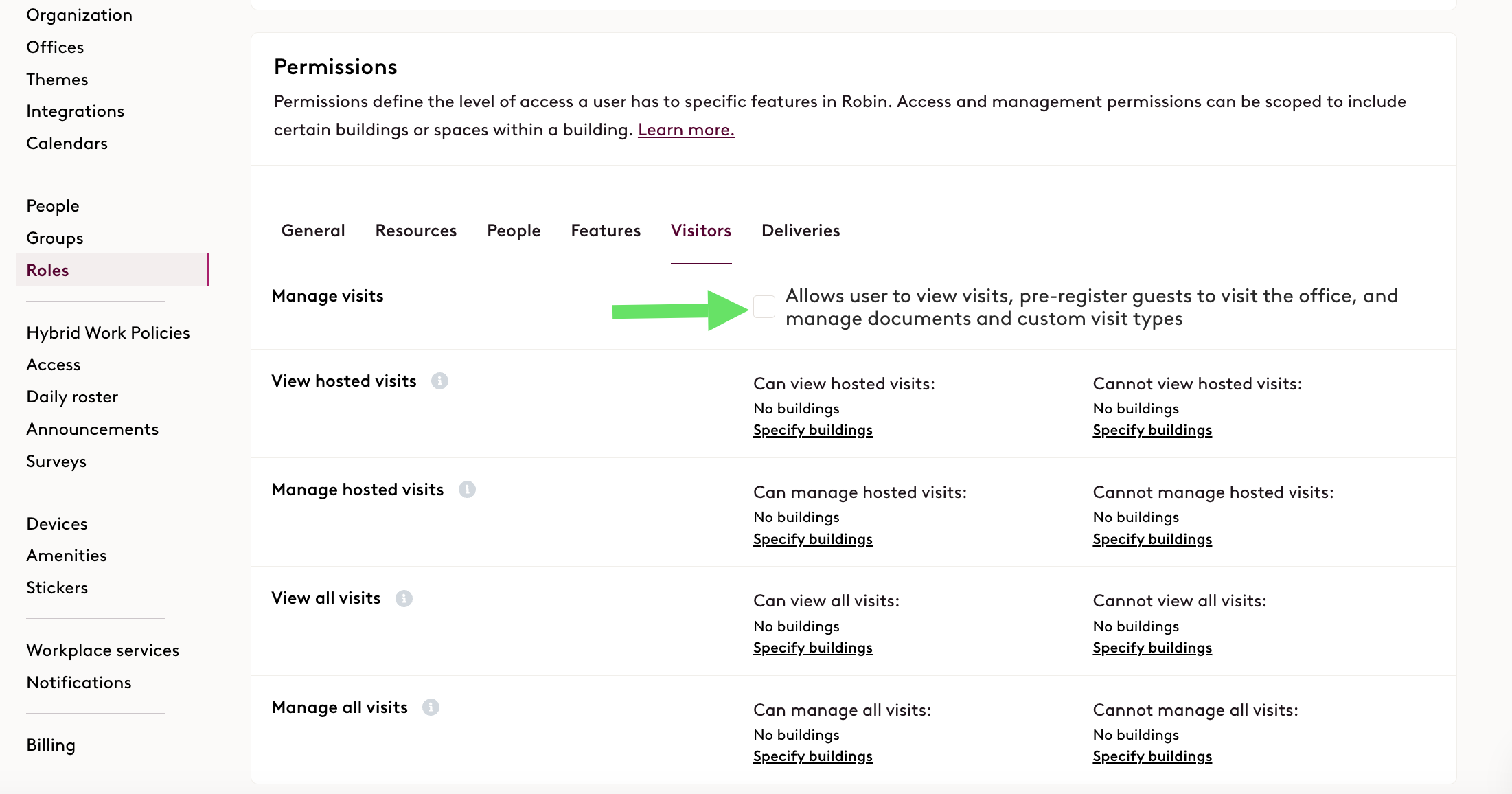Open info icon beside Manage all visits
The image size is (1512, 794).
[x=431, y=707]
